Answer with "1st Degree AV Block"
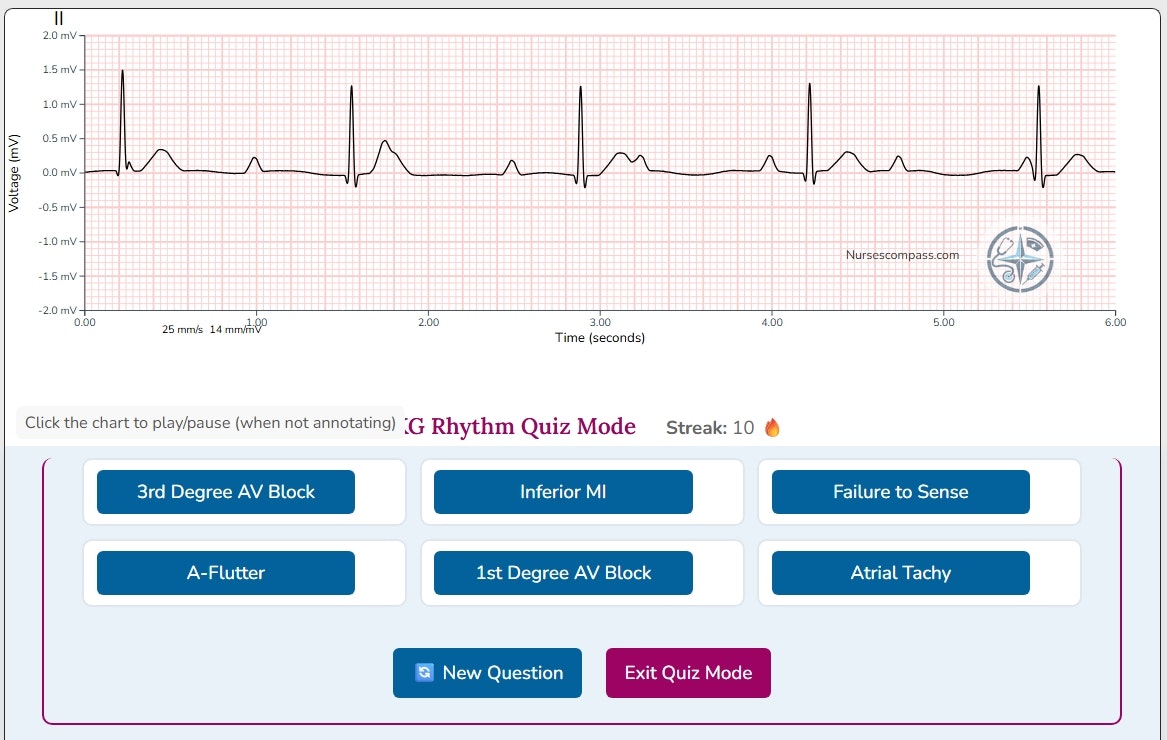 pos(562,573)
